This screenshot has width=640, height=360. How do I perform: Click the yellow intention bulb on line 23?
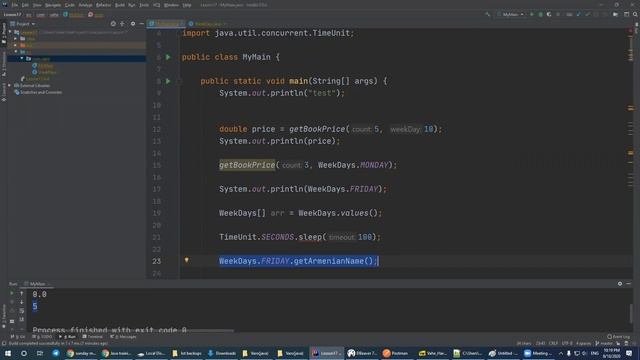[187, 260]
